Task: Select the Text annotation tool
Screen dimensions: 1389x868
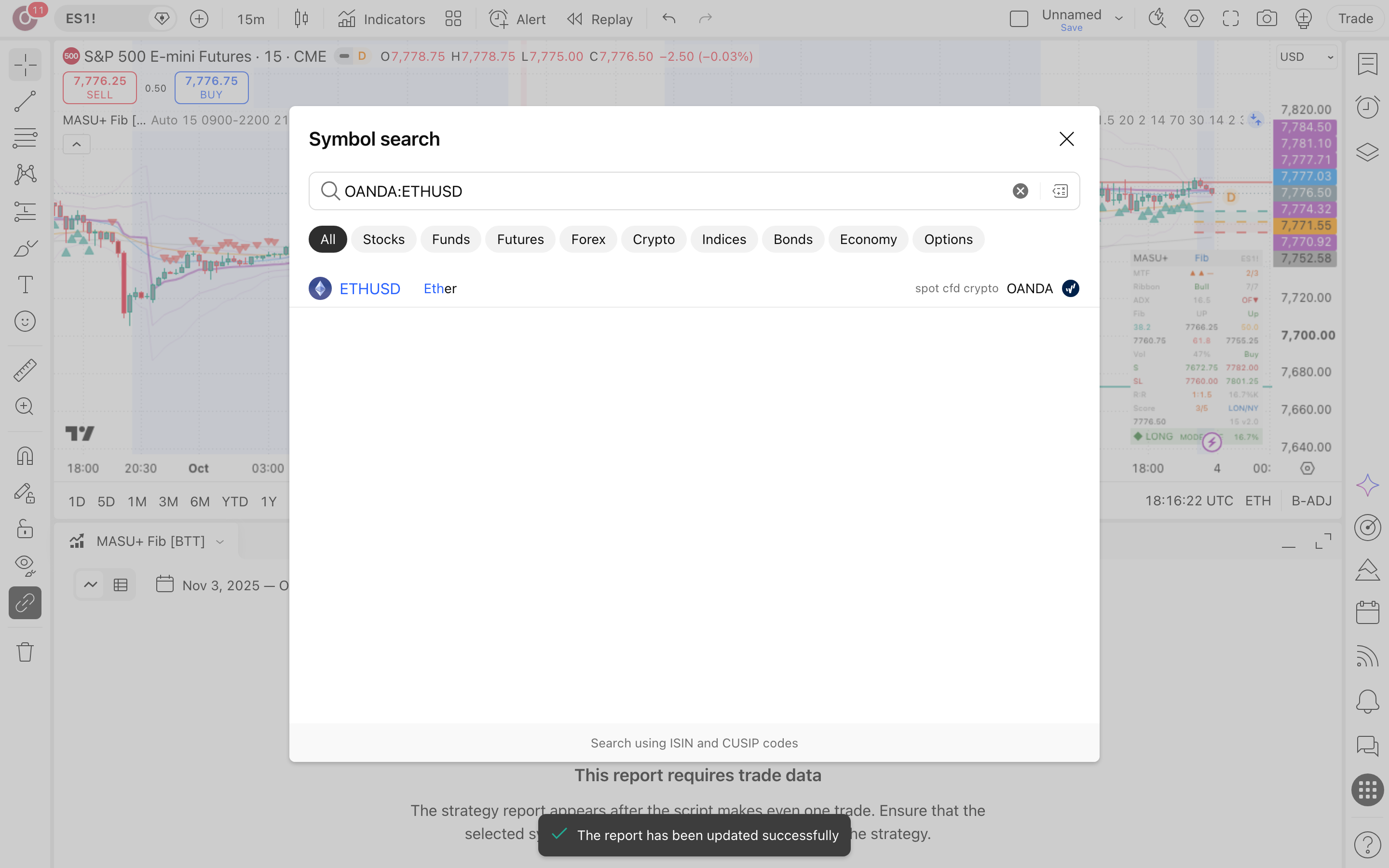Action: tap(25, 285)
